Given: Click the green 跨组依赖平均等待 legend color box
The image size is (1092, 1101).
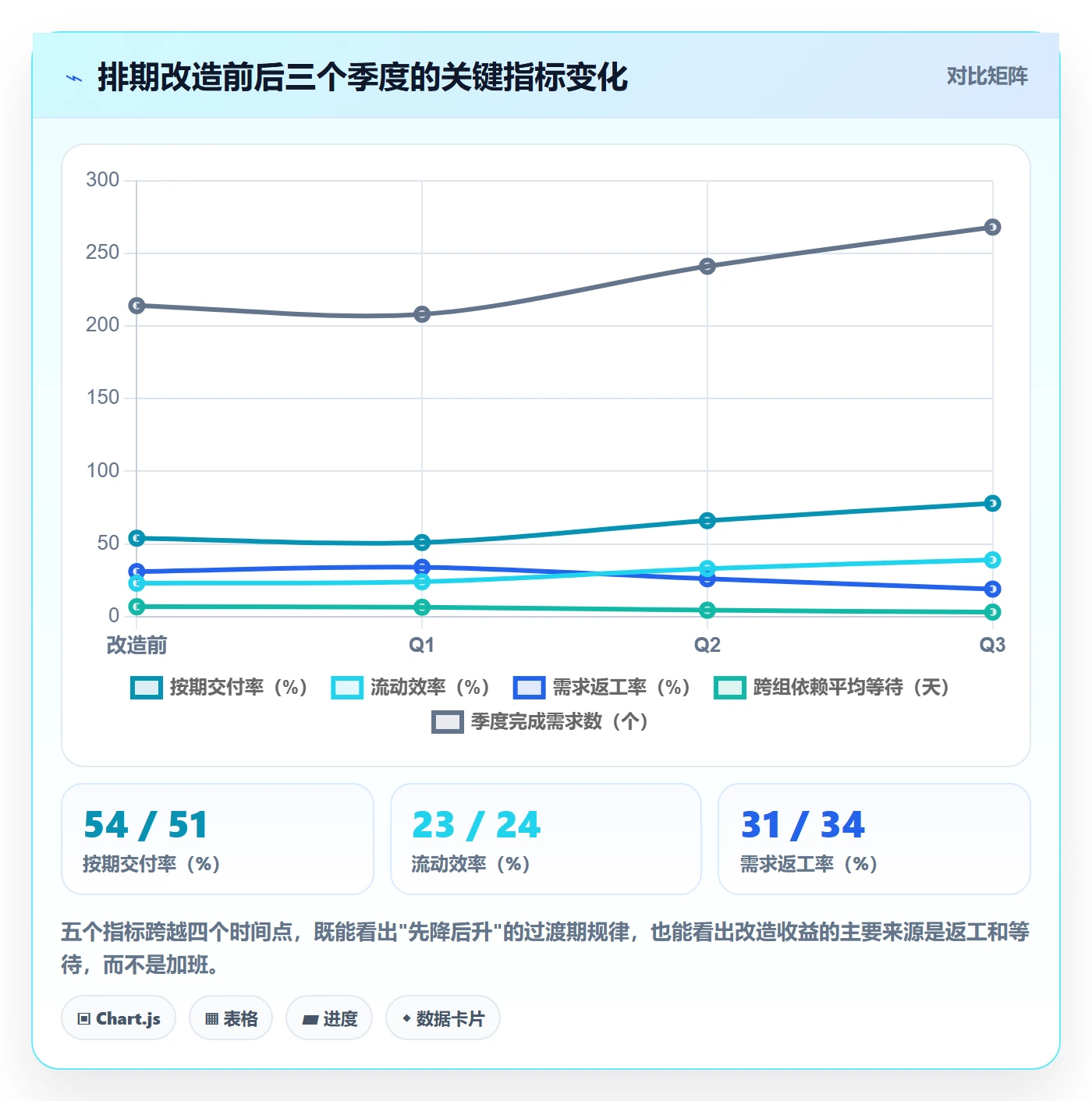Looking at the screenshot, I should 730,688.
